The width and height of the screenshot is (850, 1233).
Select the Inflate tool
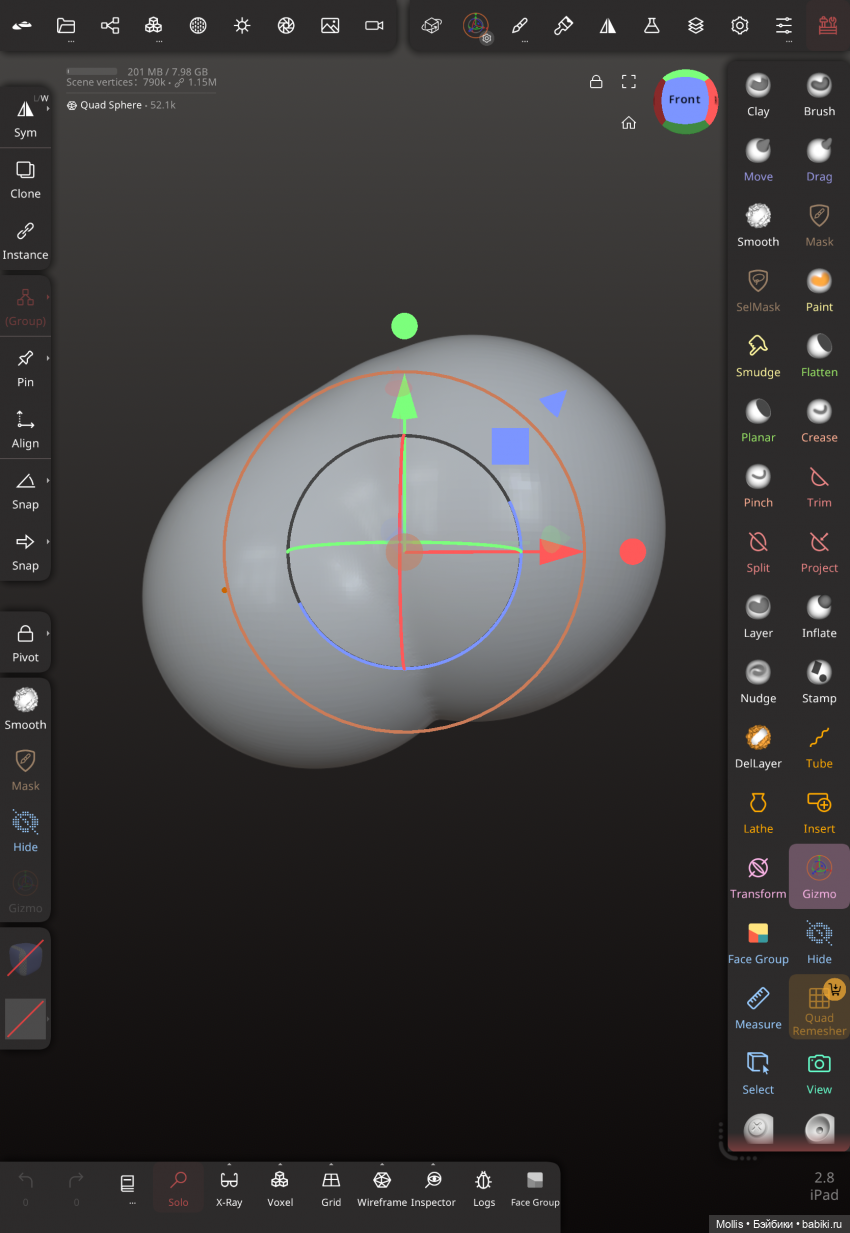pyautogui.click(x=819, y=617)
